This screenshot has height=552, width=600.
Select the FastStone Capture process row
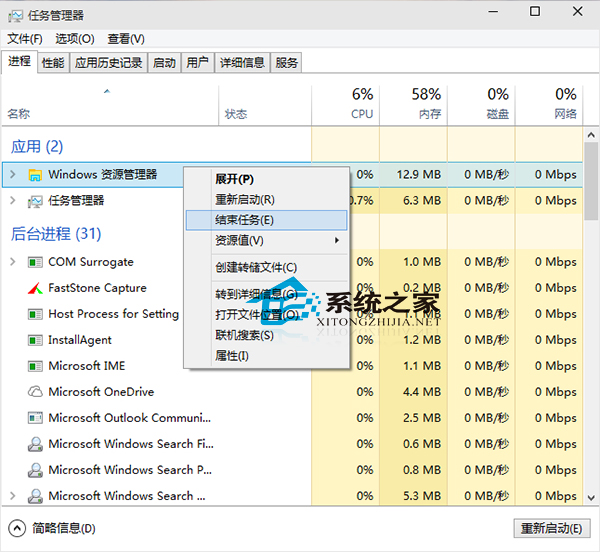pos(292,288)
